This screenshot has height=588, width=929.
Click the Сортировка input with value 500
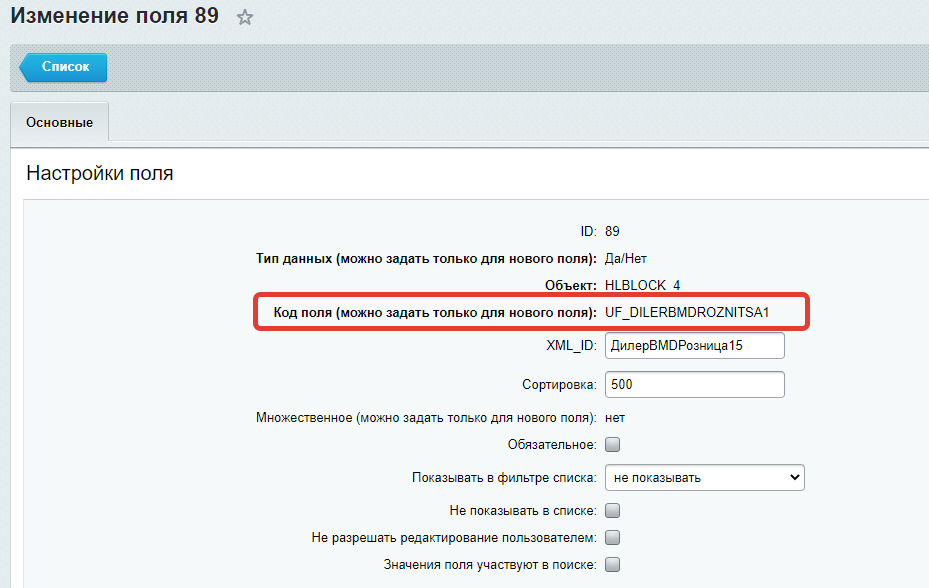pos(694,384)
